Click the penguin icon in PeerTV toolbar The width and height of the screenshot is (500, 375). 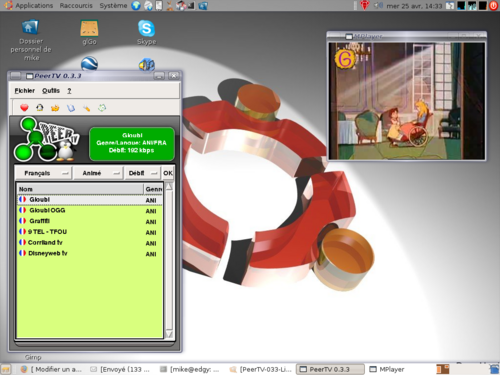(40, 107)
